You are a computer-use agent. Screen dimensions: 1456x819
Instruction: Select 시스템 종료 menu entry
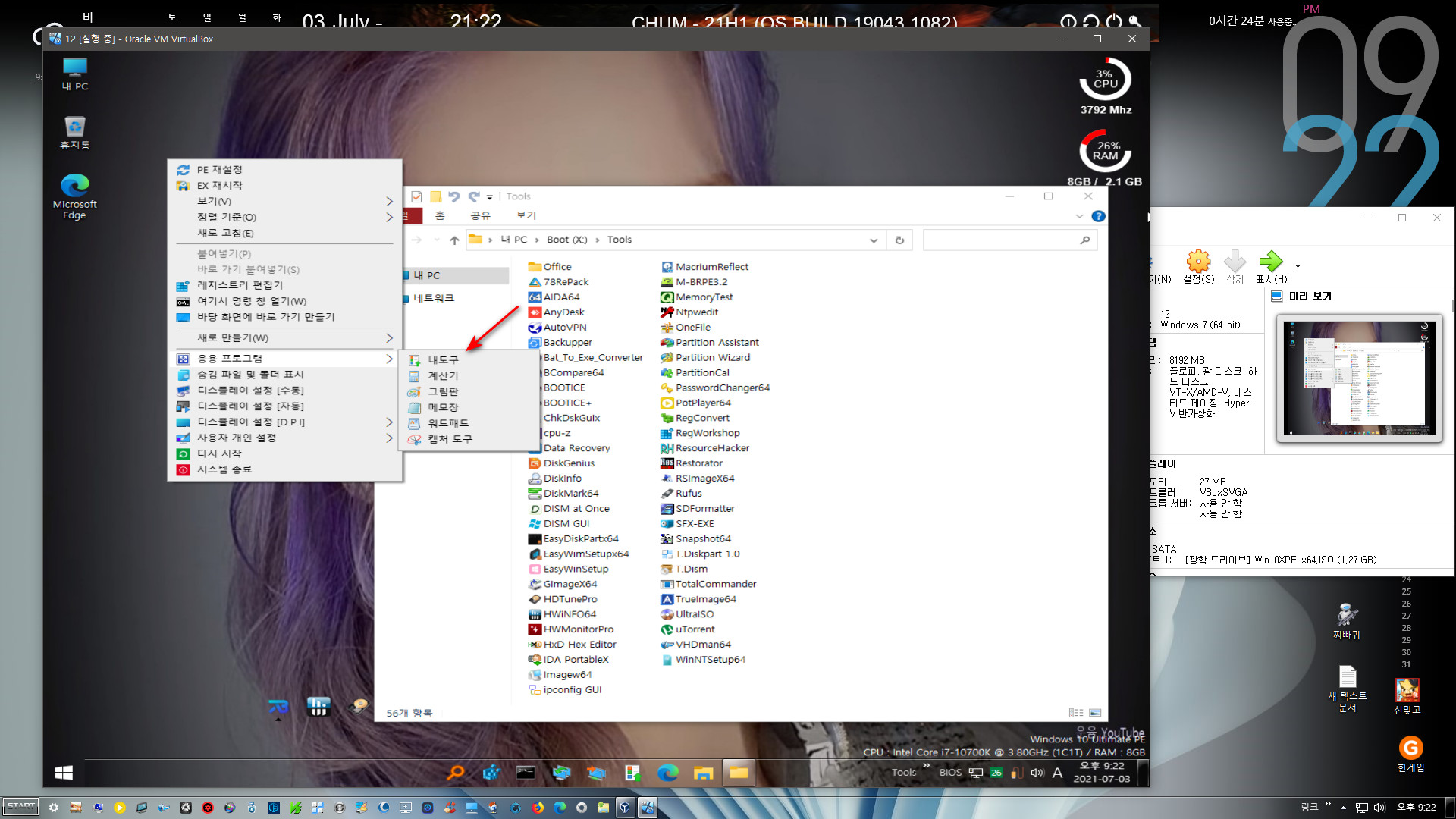(x=285, y=469)
